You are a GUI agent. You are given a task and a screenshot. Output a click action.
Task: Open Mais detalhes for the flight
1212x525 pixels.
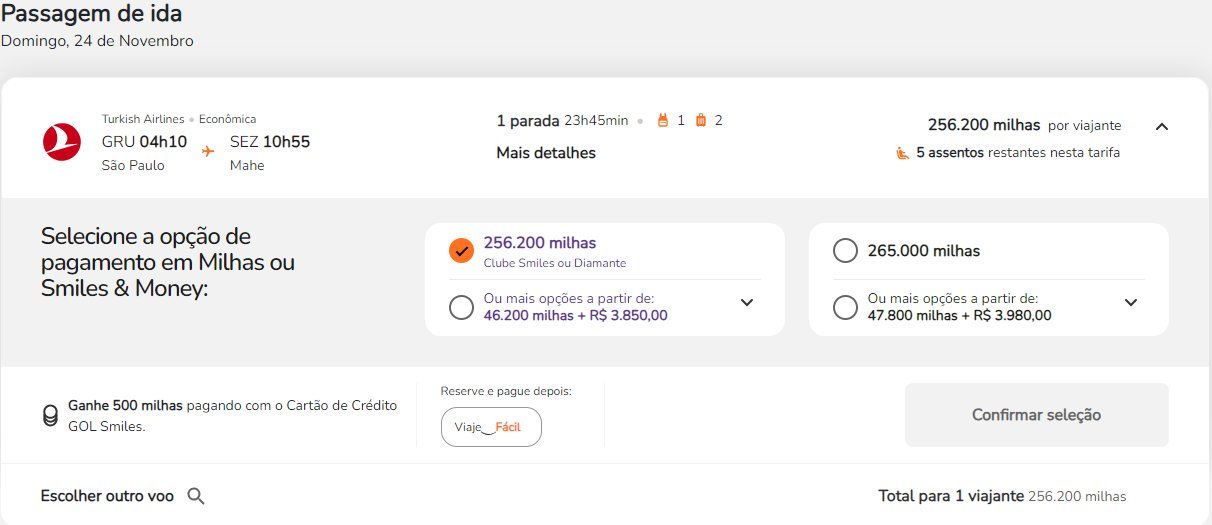click(x=546, y=153)
